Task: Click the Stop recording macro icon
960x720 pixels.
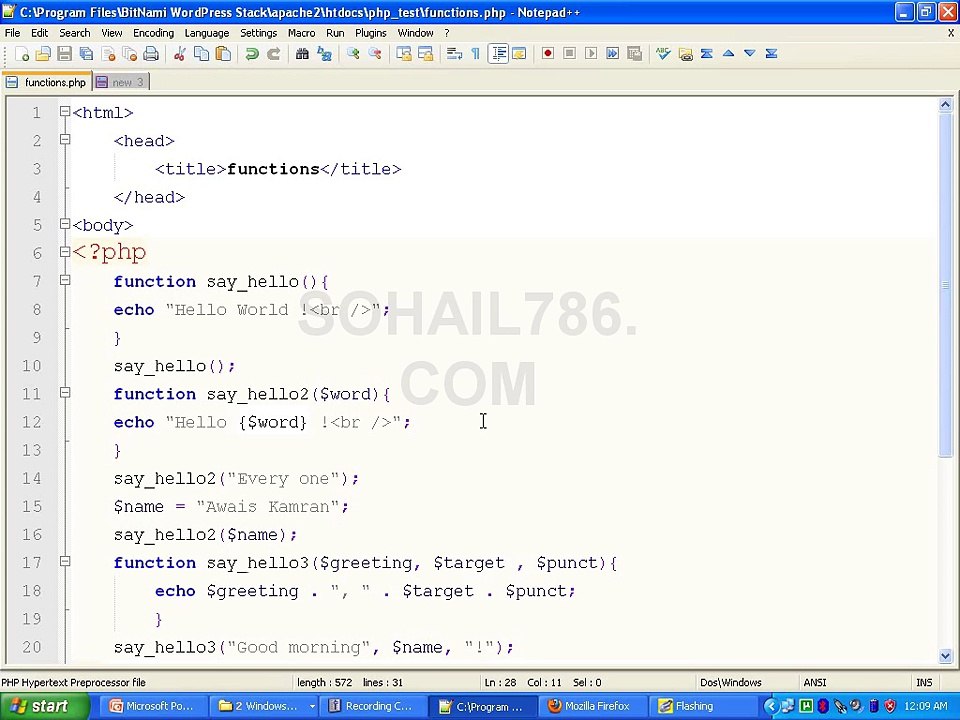Action: point(569,54)
